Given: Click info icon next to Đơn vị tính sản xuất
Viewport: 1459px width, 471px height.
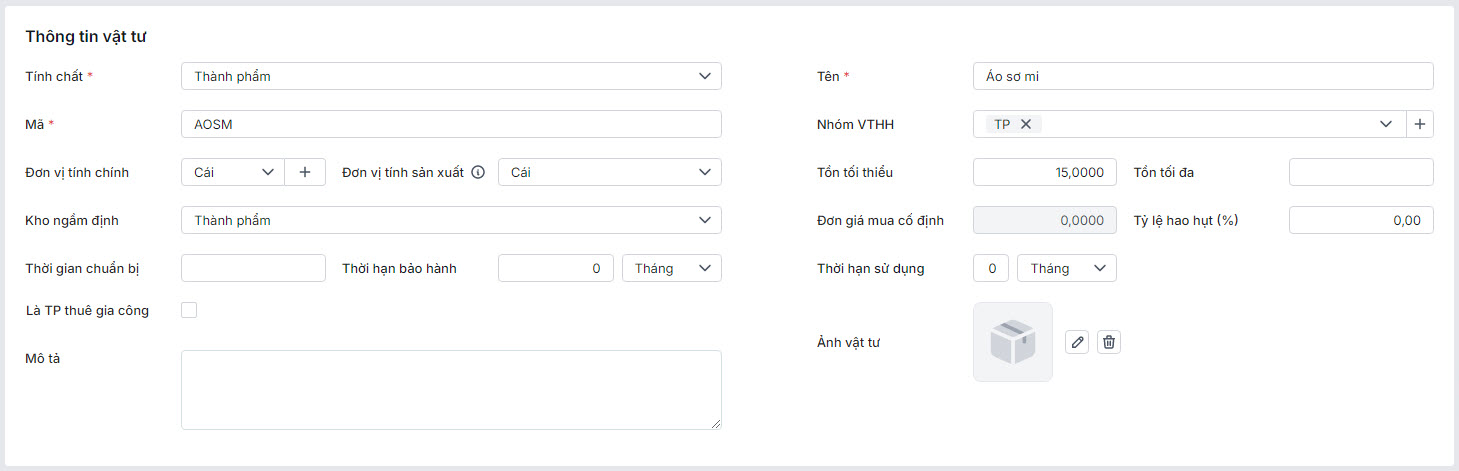Looking at the screenshot, I should (478, 172).
